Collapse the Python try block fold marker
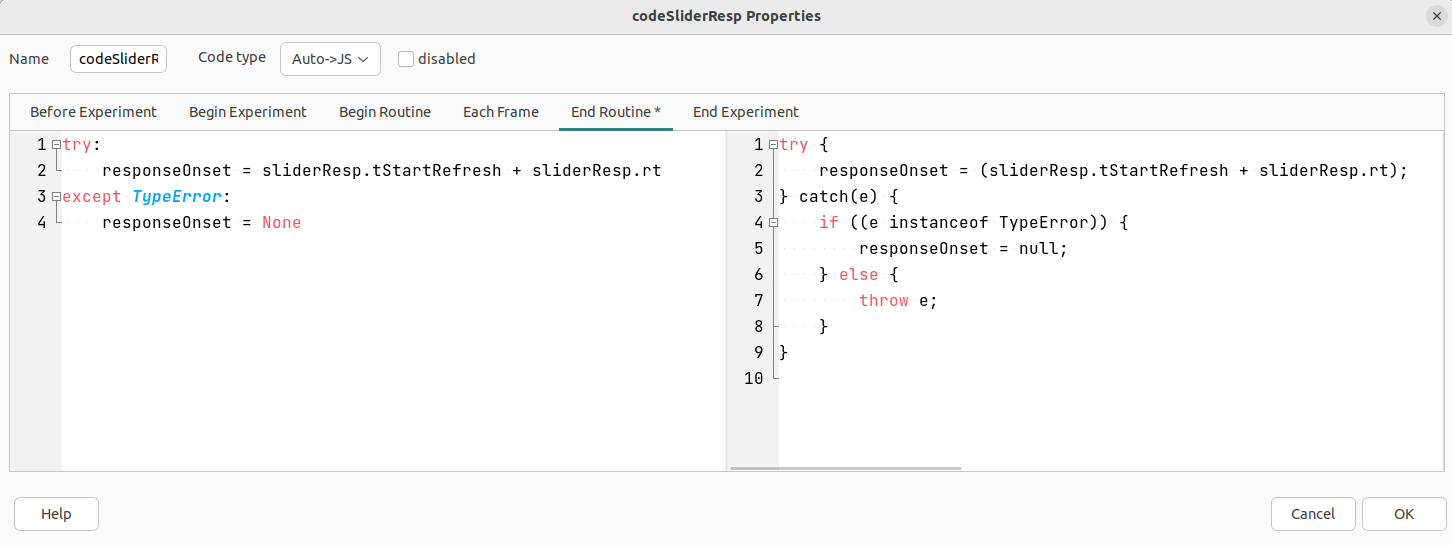 (x=56, y=145)
